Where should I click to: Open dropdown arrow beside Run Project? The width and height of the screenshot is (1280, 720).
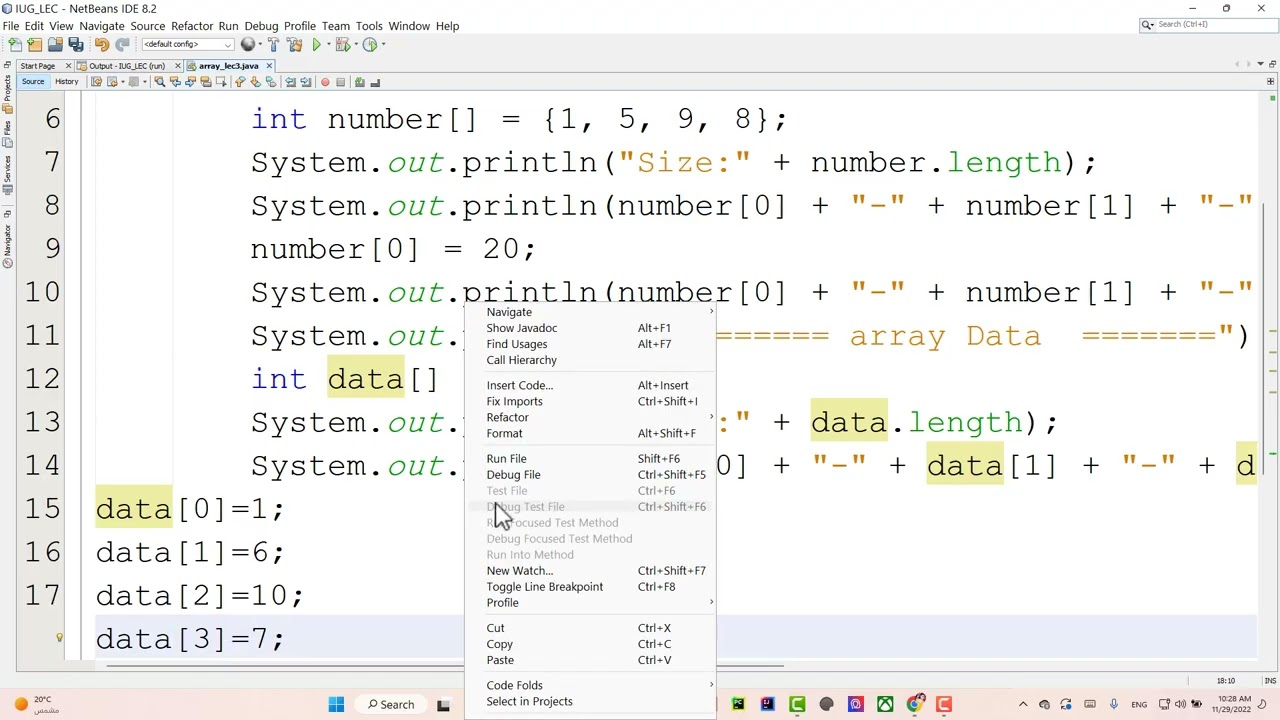coord(328,45)
